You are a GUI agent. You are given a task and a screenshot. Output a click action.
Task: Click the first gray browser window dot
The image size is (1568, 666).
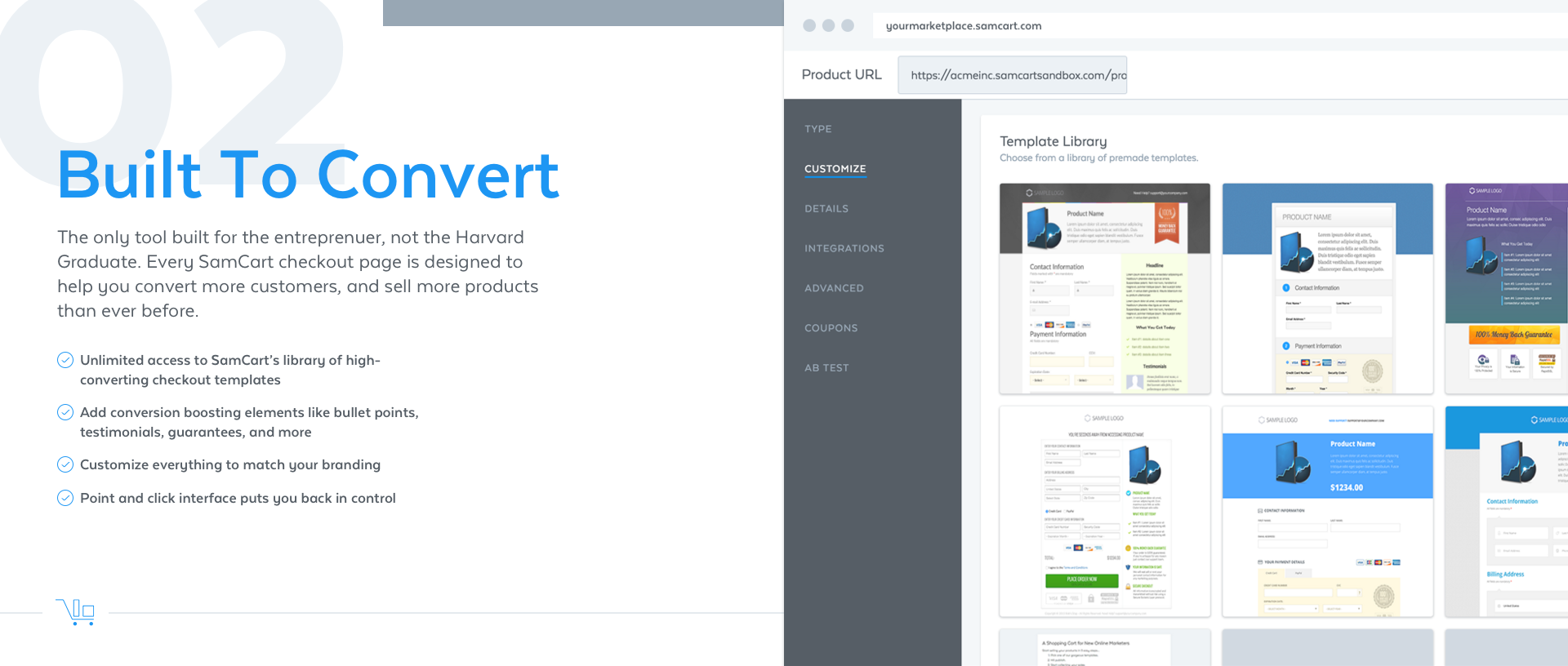[809, 25]
